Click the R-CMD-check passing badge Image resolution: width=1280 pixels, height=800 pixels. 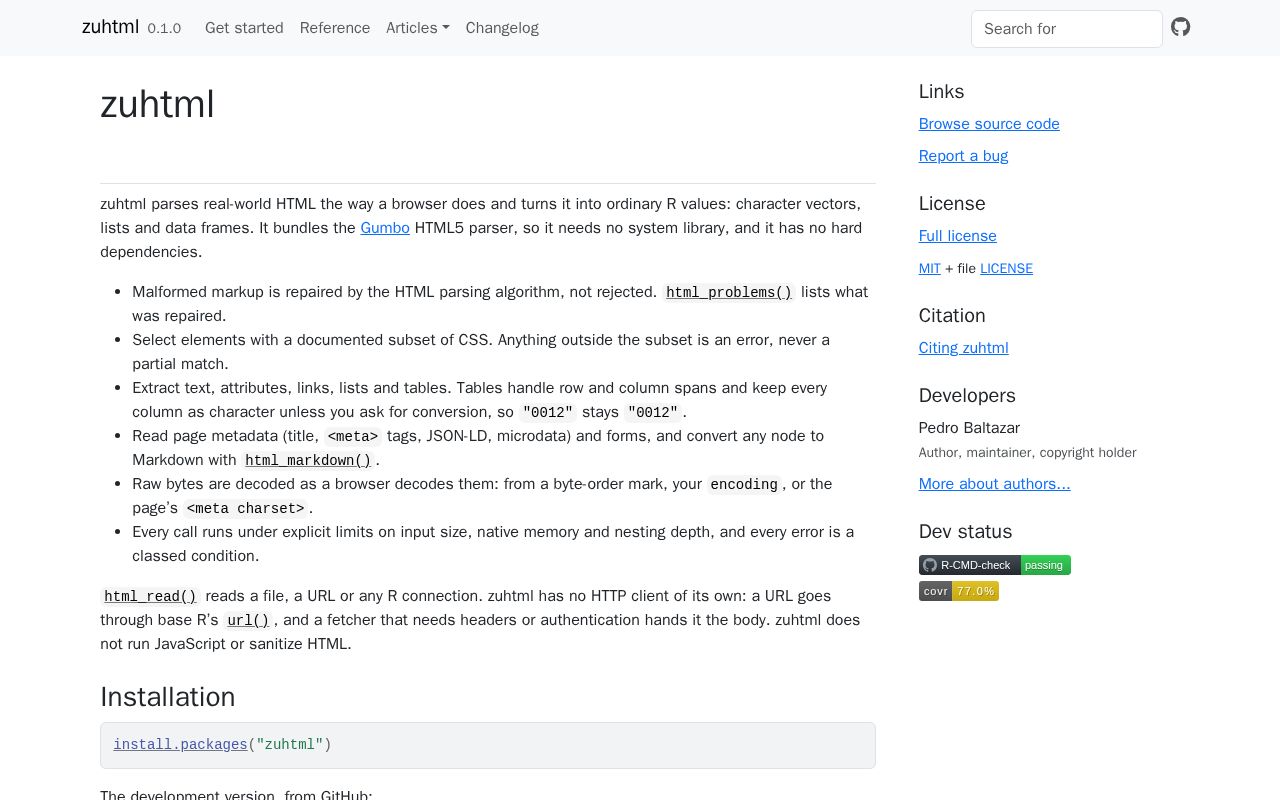tap(995, 565)
